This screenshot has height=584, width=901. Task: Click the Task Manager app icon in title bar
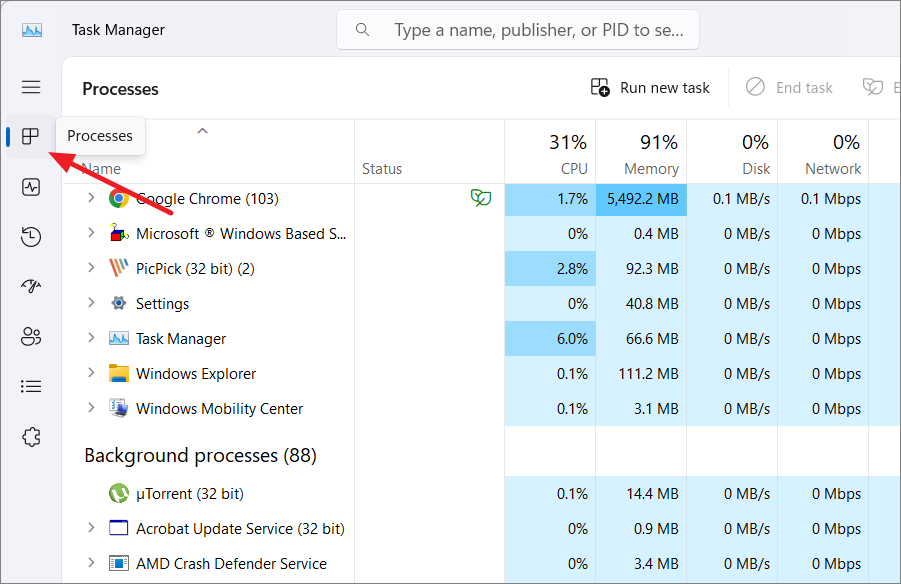click(x=32, y=30)
